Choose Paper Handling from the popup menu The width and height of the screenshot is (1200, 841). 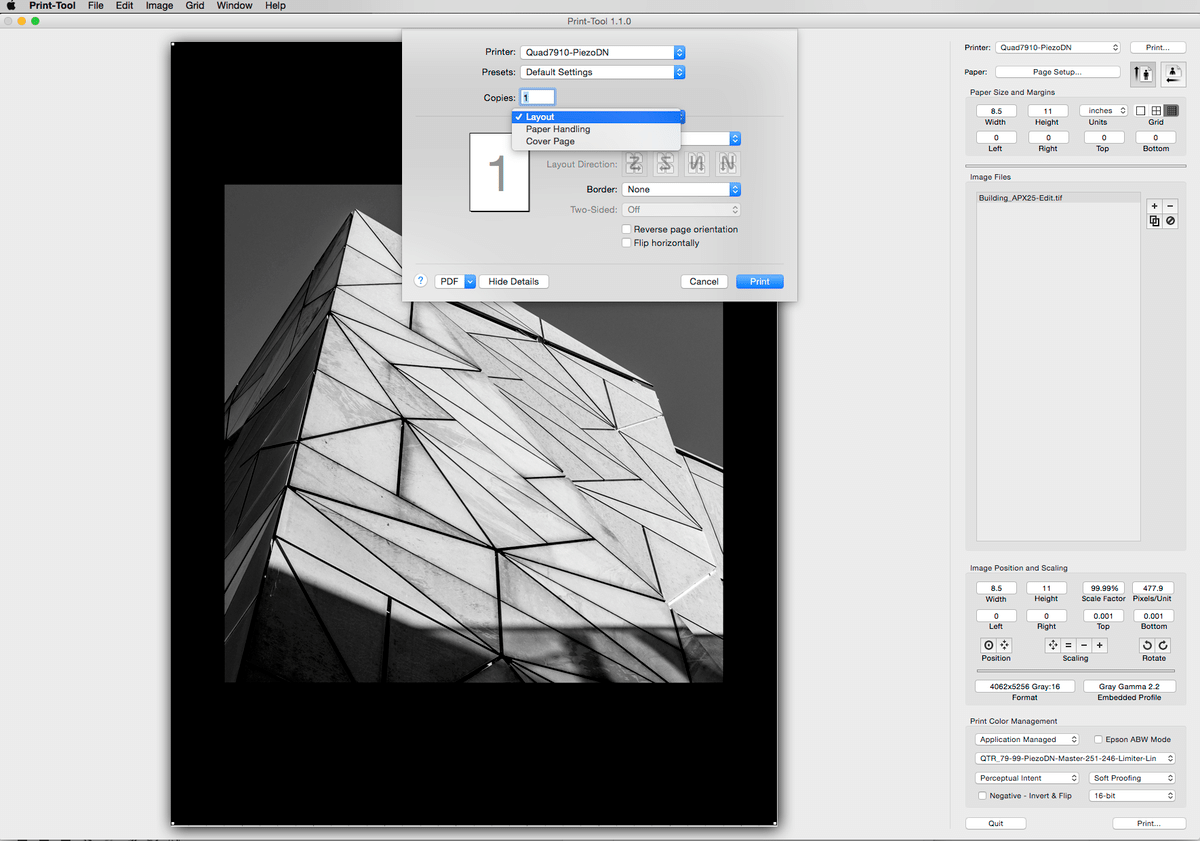click(558, 129)
